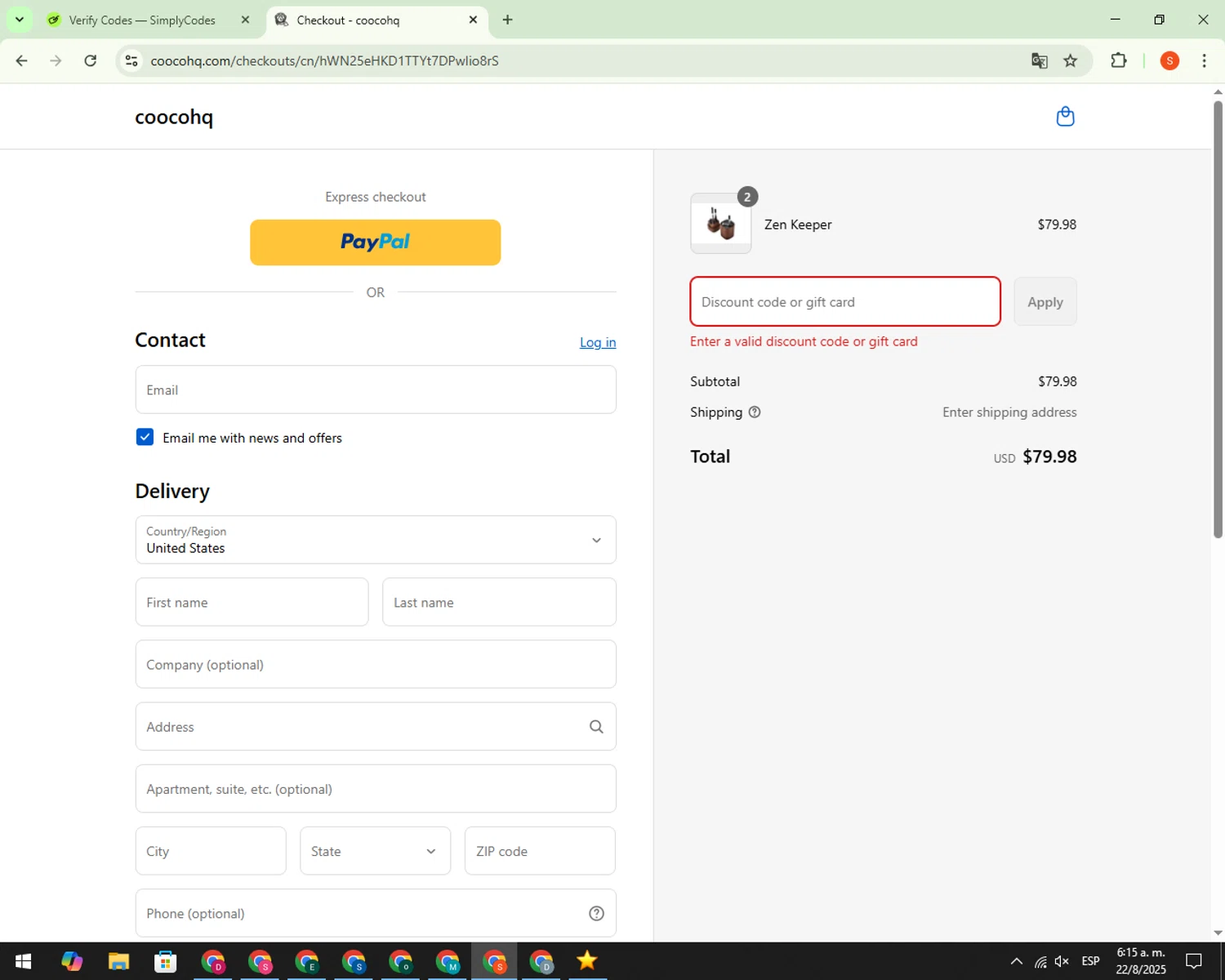Image resolution: width=1225 pixels, height=980 pixels.
Task: Close the Checkout - coocohq tab
Action: pyautogui.click(x=473, y=20)
